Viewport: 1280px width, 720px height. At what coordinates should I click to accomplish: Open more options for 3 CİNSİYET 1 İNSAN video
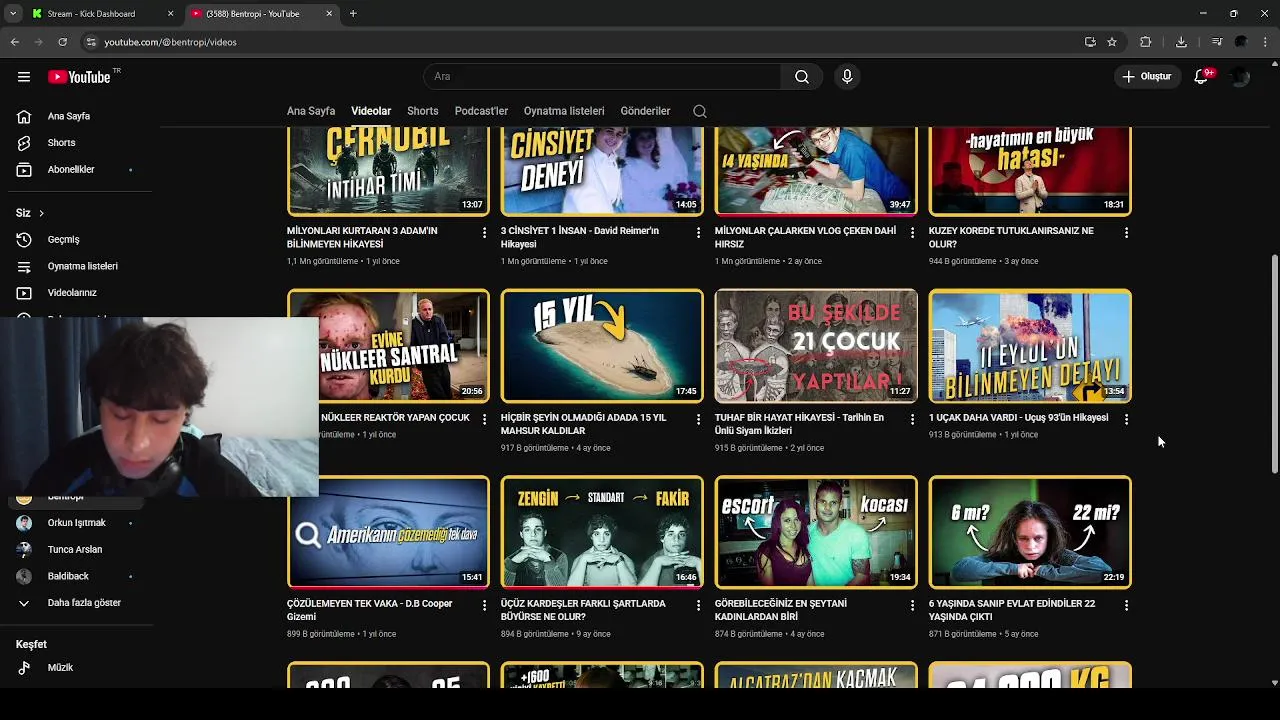pyautogui.click(x=699, y=232)
